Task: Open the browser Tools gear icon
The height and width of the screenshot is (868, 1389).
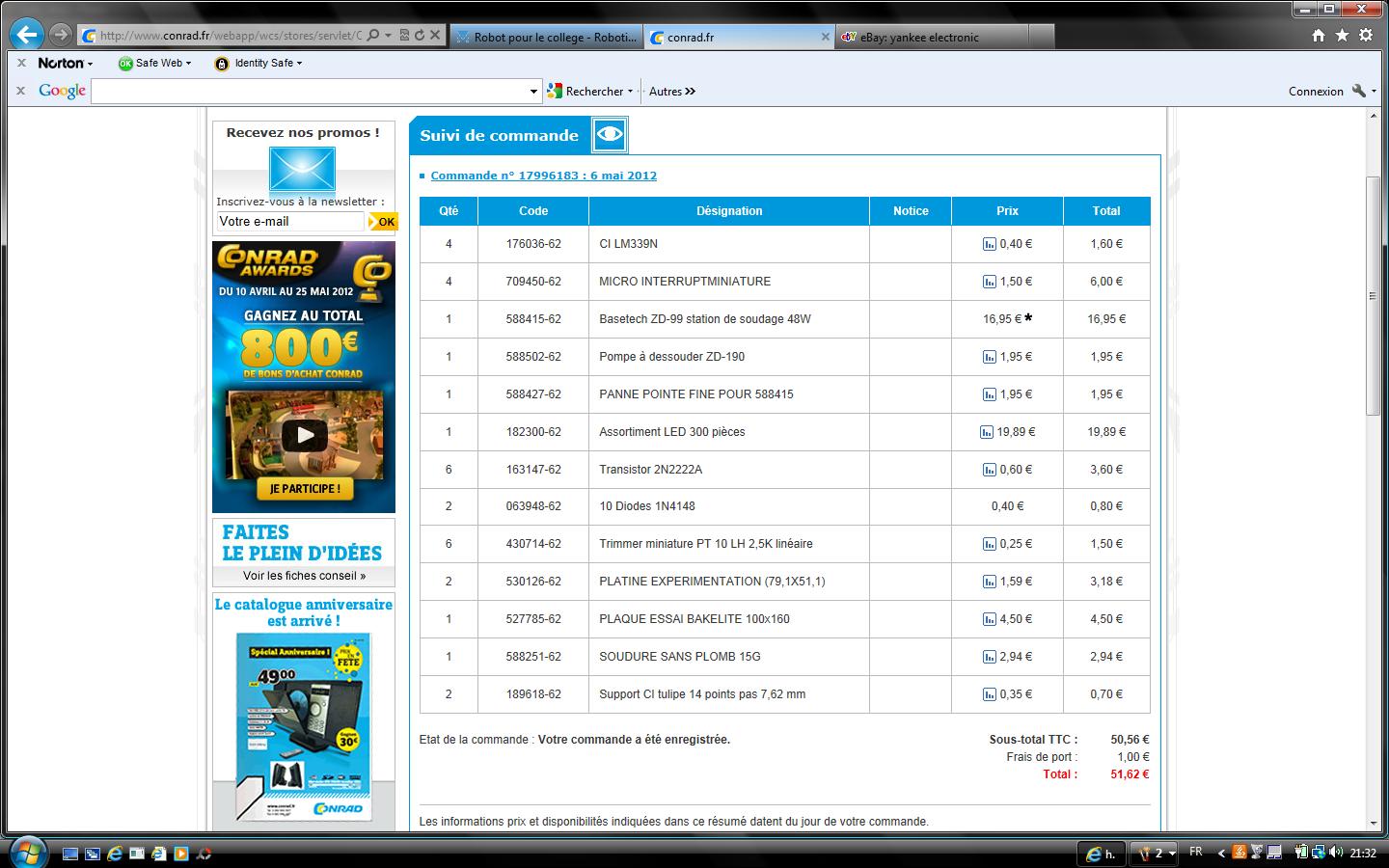Action: click(x=1366, y=36)
